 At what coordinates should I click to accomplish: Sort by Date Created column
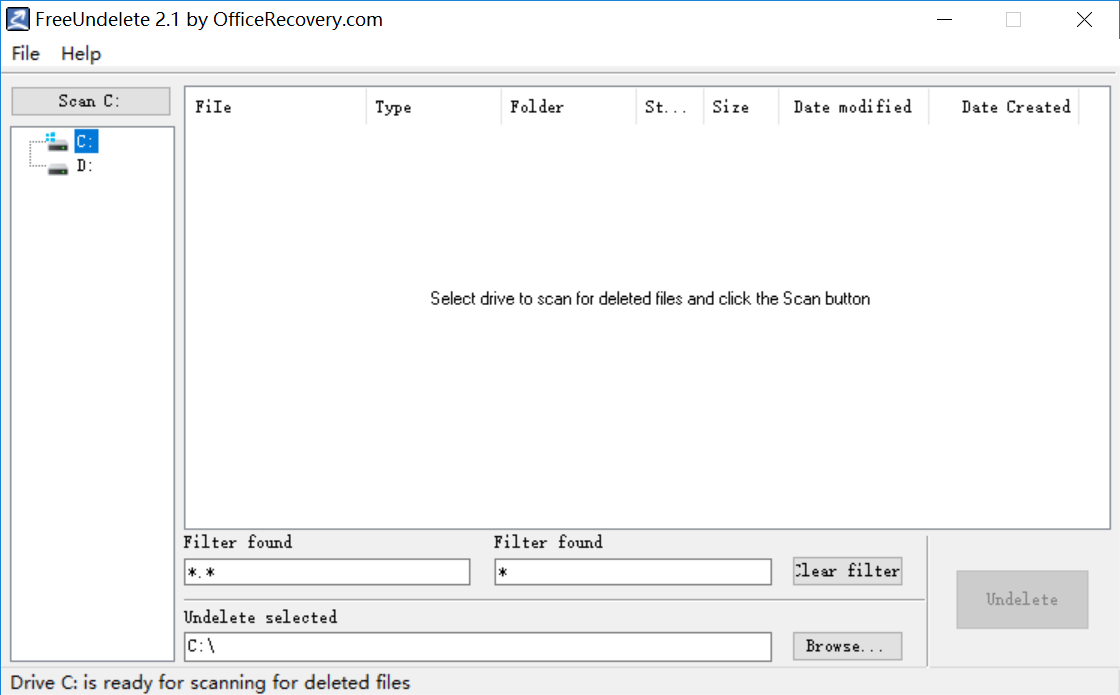[1004, 107]
